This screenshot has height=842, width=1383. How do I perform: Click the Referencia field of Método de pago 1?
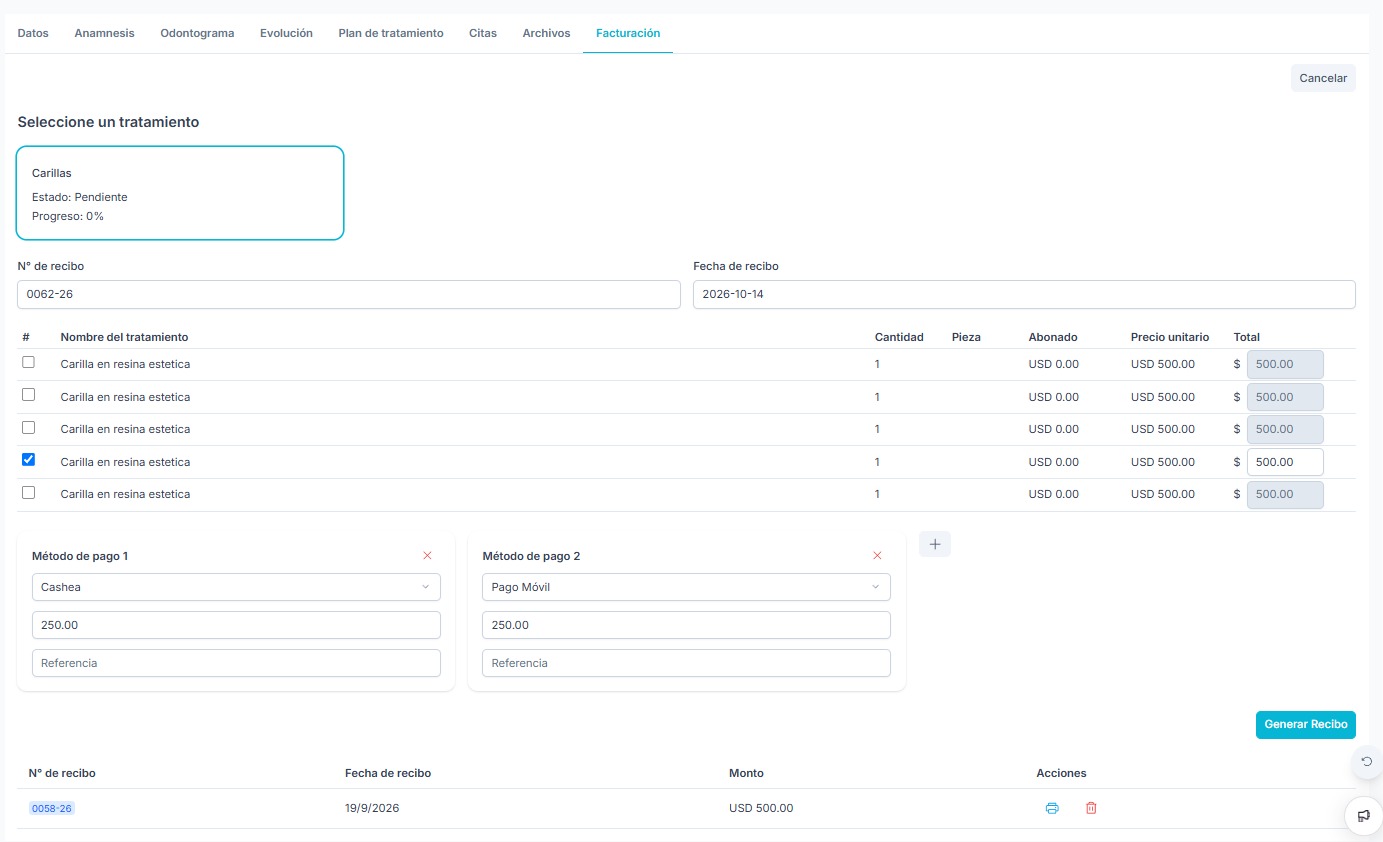click(x=236, y=663)
